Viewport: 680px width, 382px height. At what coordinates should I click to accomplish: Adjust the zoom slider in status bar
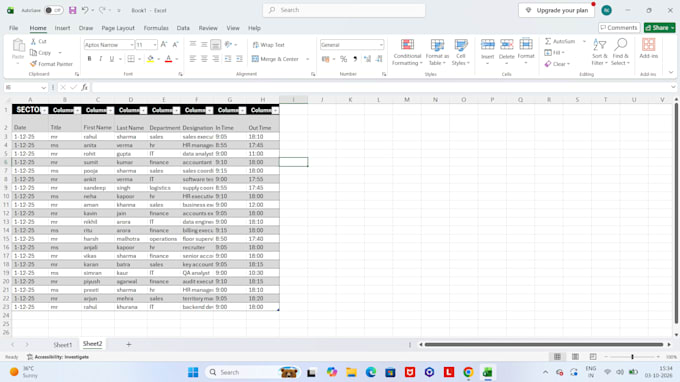[x=632, y=357]
